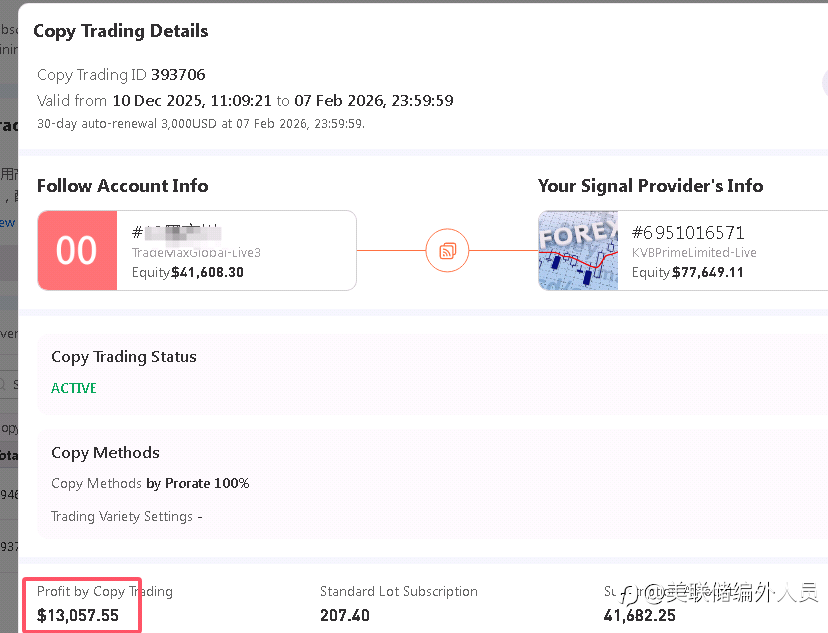The width and height of the screenshot is (828, 633).
Task: Click the Trading Variety Settings line
Action: pos(126,516)
